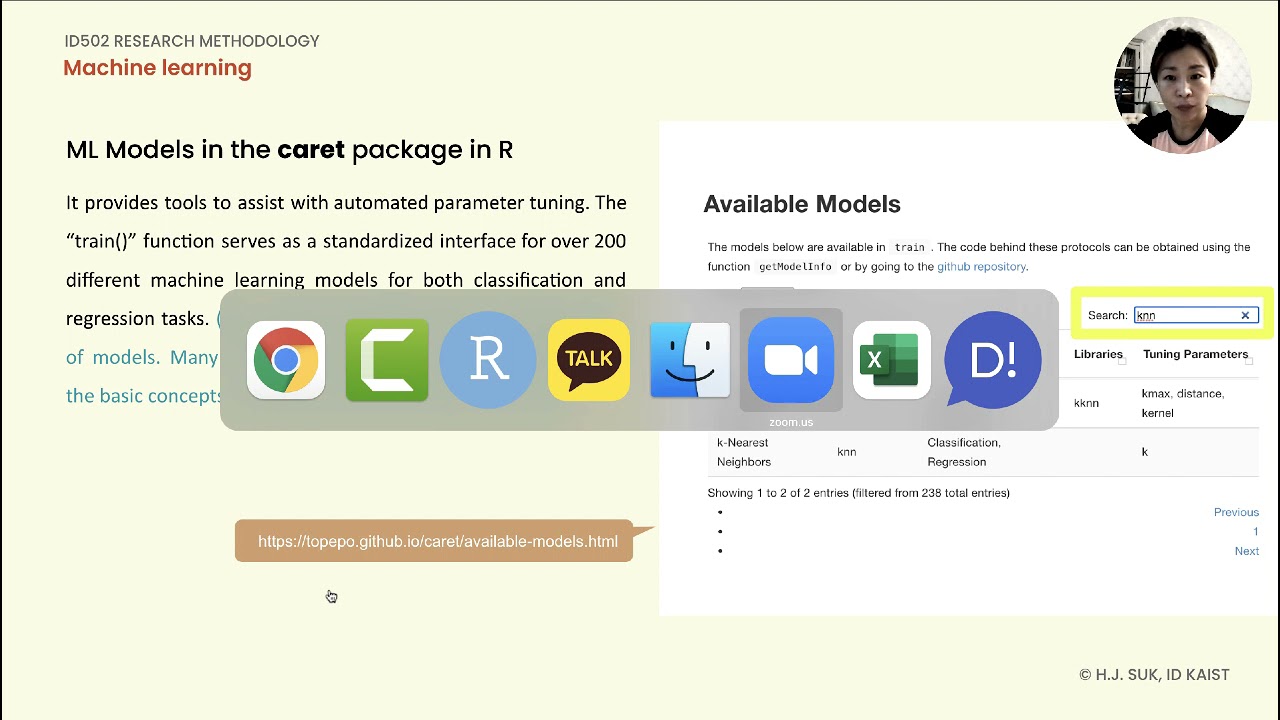Click the presenter webcam thumbnail
This screenshot has width=1280, height=720.
click(x=1183, y=86)
